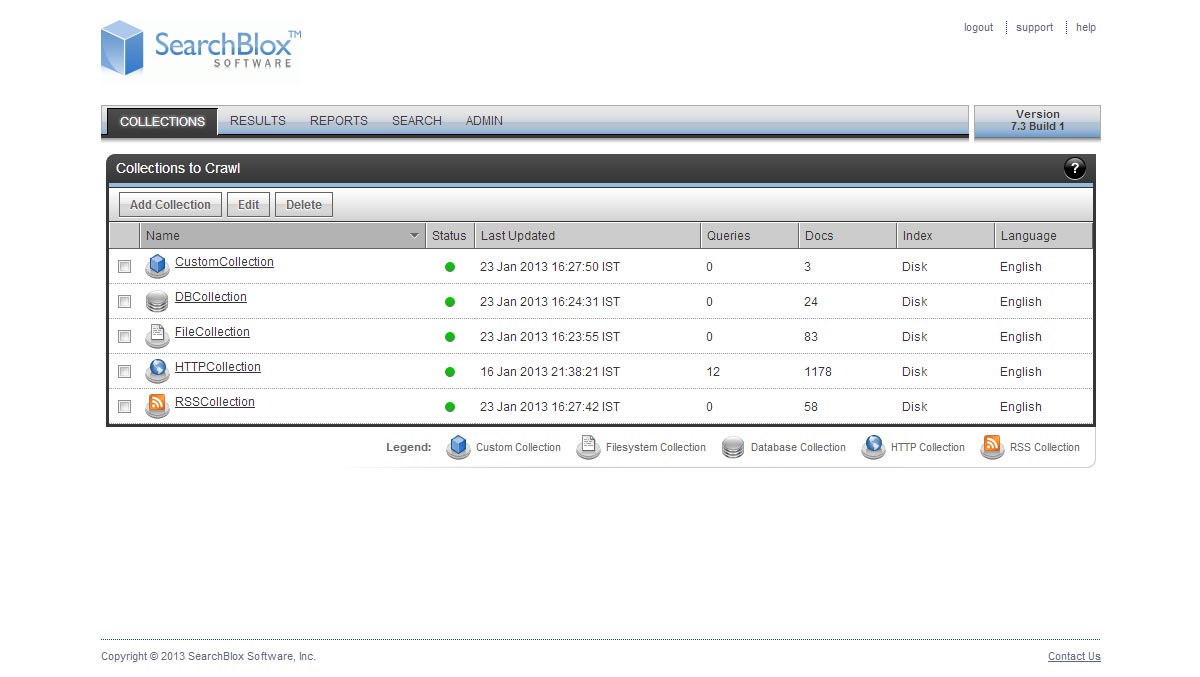
Task: Sort by the Status column header
Action: coord(450,236)
